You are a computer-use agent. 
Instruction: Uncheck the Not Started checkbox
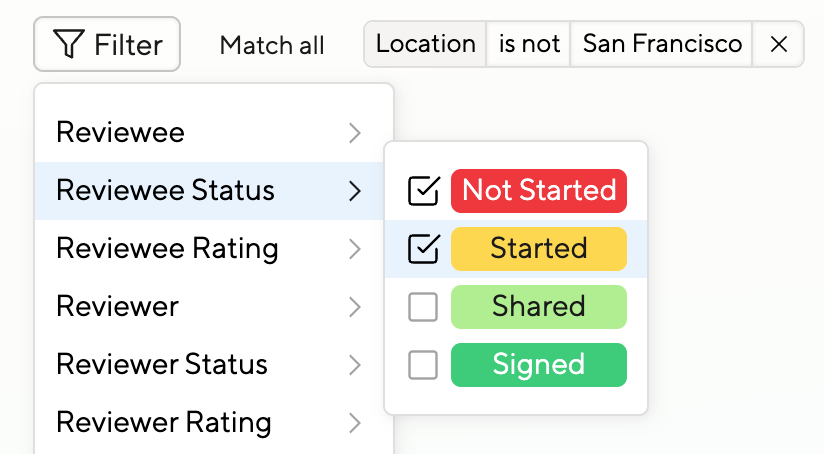point(424,191)
